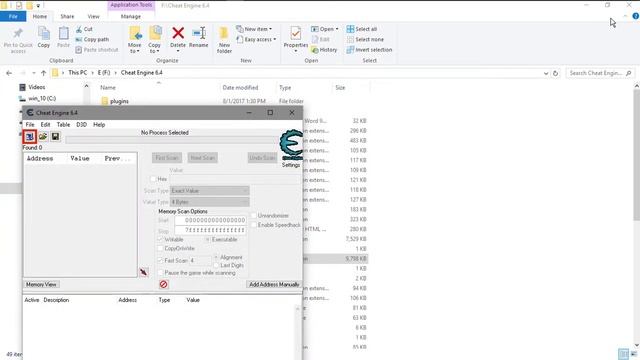Click Paste shortcut in the Clipboard group
Screen dimensions: 640x360
[97, 50]
